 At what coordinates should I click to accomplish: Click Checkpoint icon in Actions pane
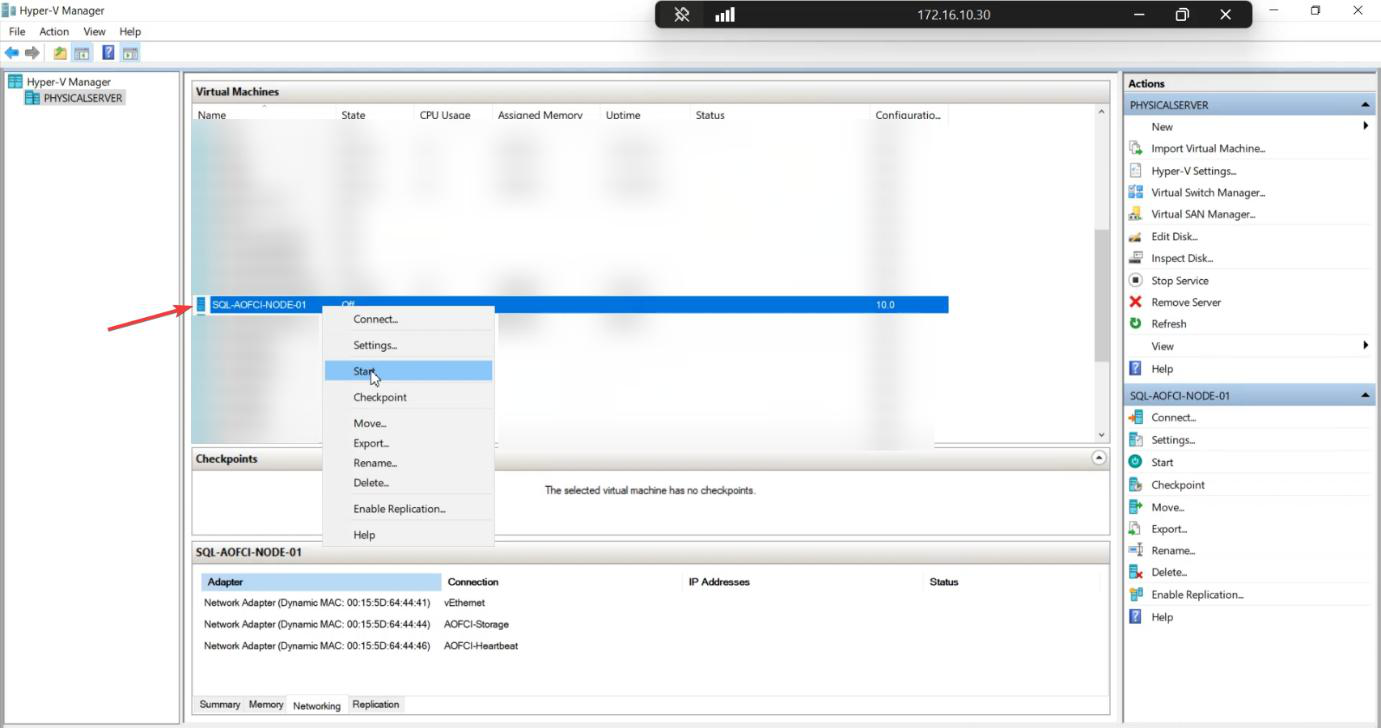(x=1135, y=484)
